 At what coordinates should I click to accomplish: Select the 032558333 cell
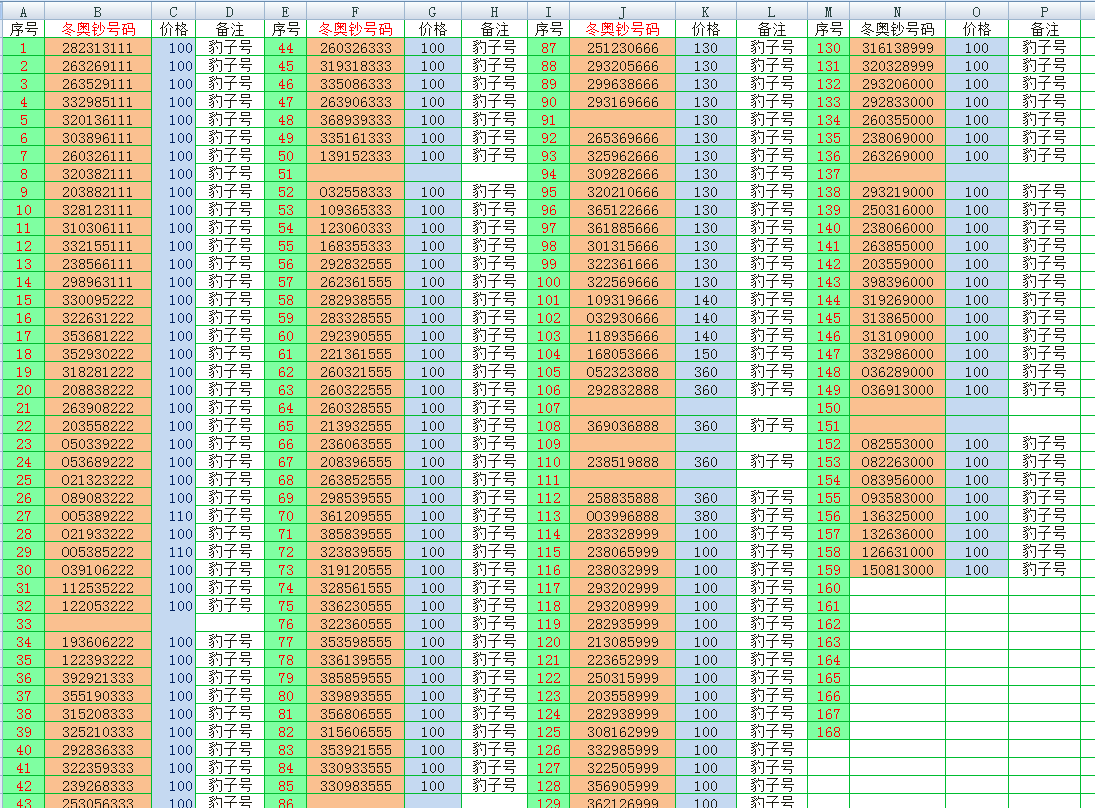(355, 192)
